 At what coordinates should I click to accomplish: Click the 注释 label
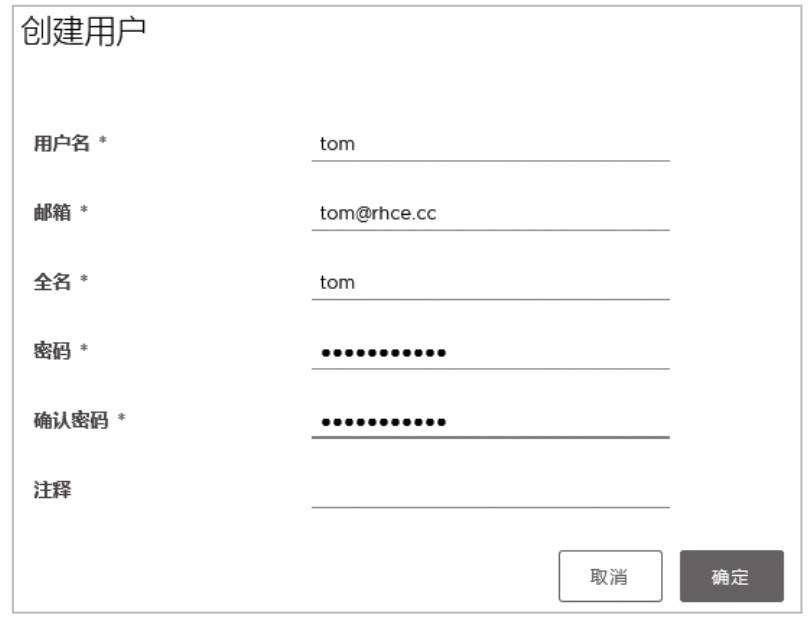pos(52,490)
